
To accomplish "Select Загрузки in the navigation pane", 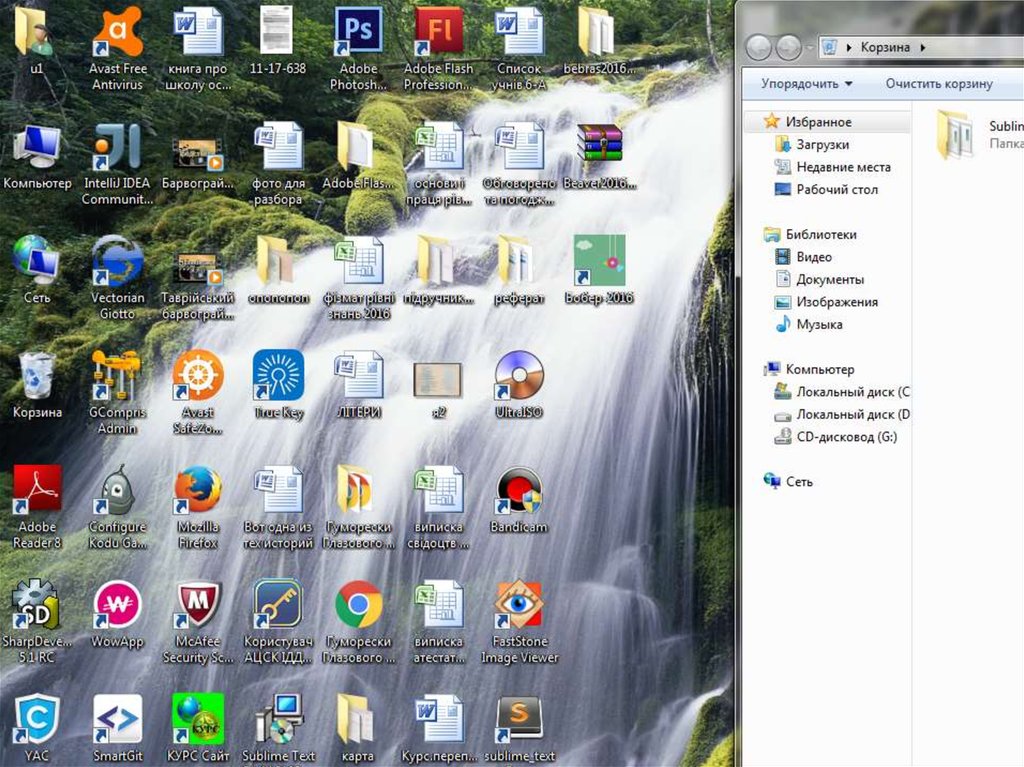I will (822, 145).
